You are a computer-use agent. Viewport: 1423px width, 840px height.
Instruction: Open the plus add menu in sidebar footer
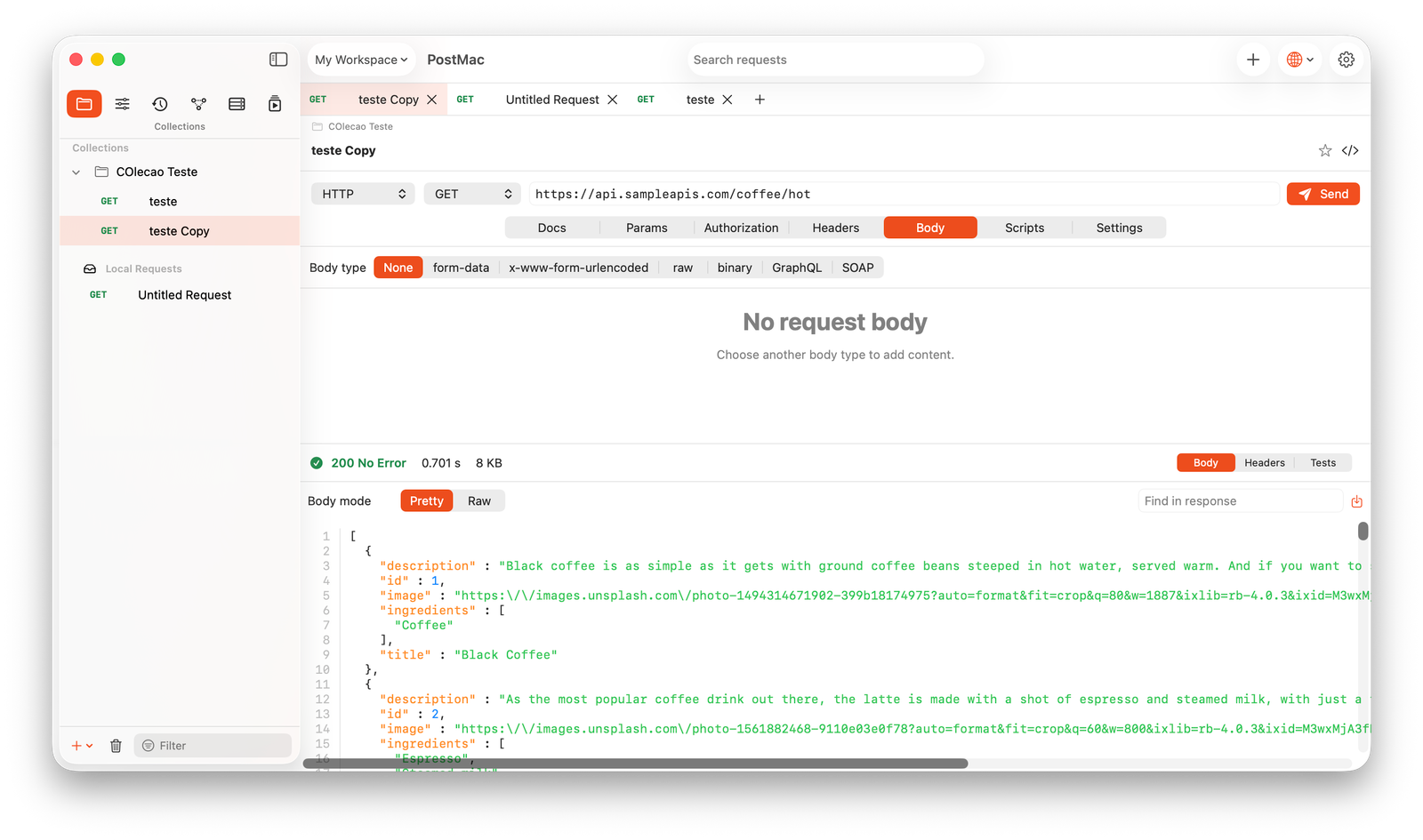coord(82,746)
